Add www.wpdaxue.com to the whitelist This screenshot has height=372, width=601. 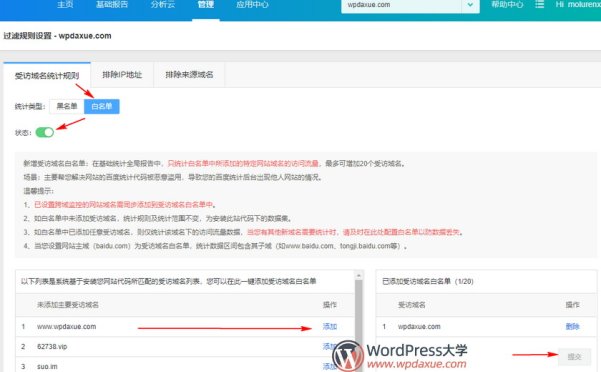point(330,326)
